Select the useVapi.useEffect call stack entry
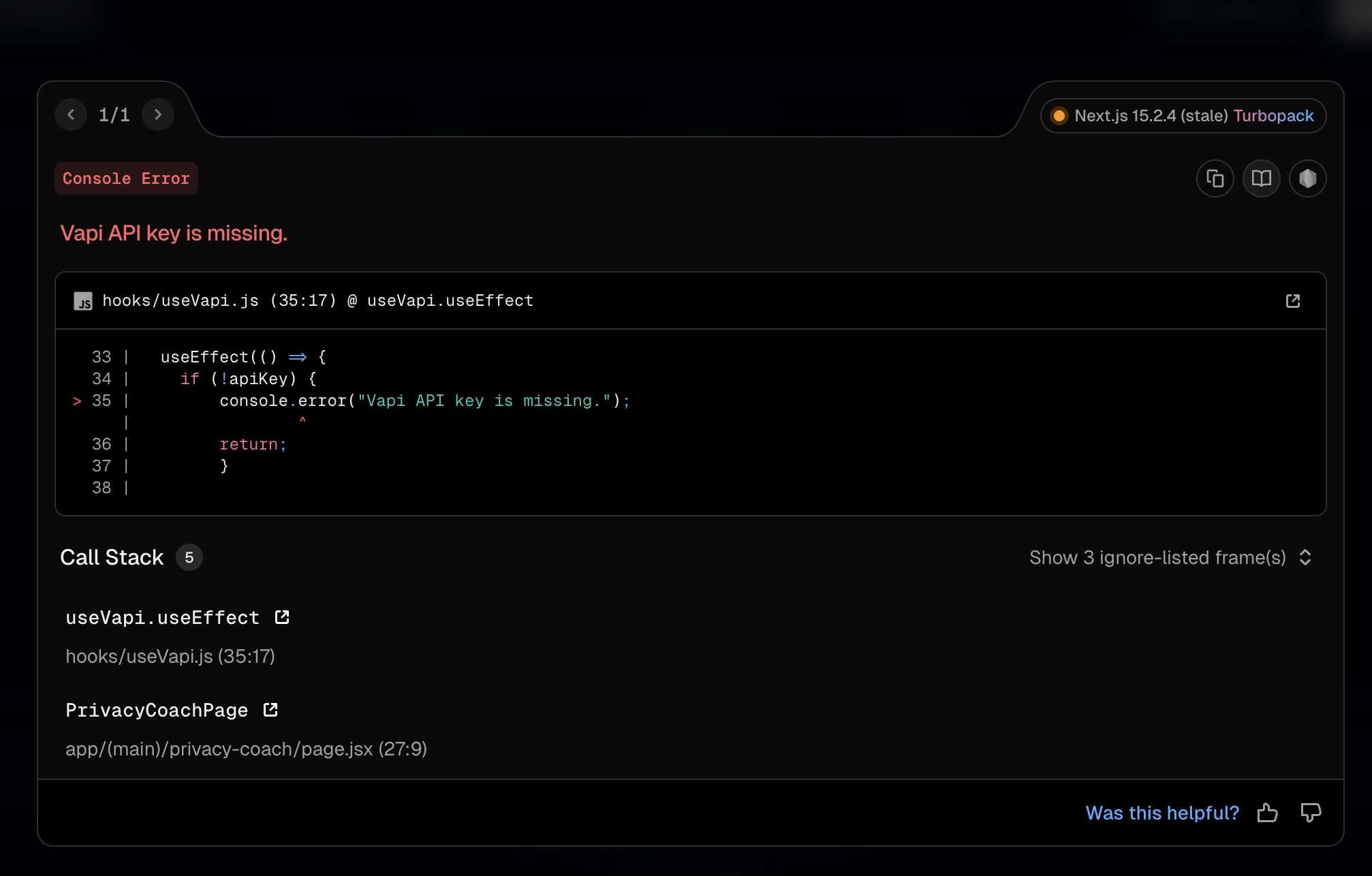Image resolution: width=1372 pixels, height=876 pixels. (x=162, y=618)
